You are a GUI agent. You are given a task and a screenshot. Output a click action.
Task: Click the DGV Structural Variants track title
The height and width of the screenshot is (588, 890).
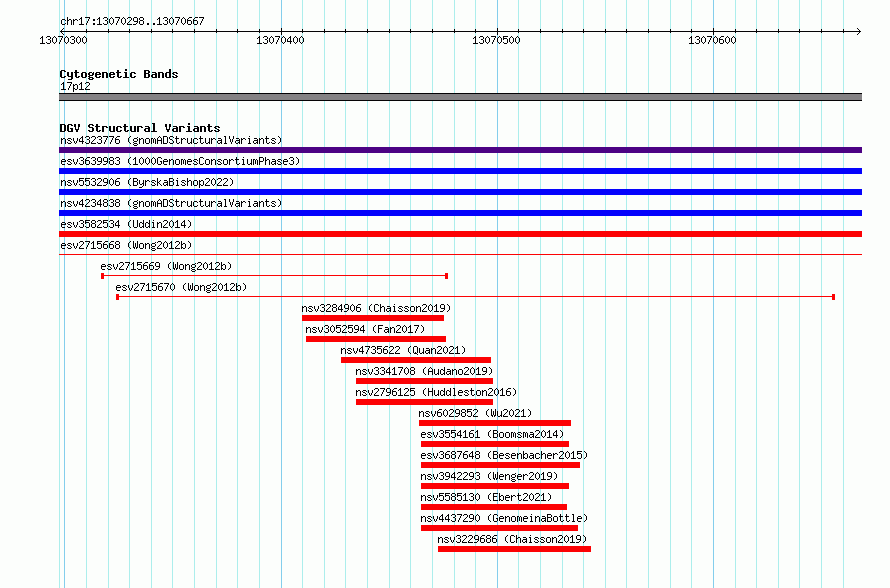(x=140, y=128)
